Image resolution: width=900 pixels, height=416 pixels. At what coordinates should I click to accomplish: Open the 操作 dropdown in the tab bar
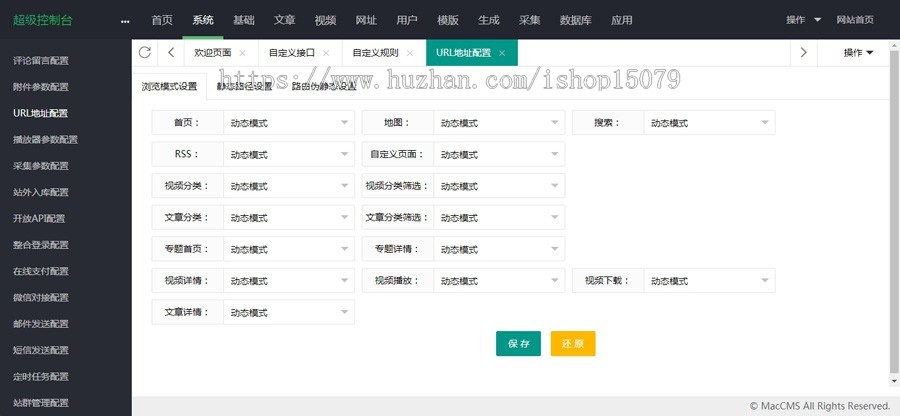pos(858,53)
